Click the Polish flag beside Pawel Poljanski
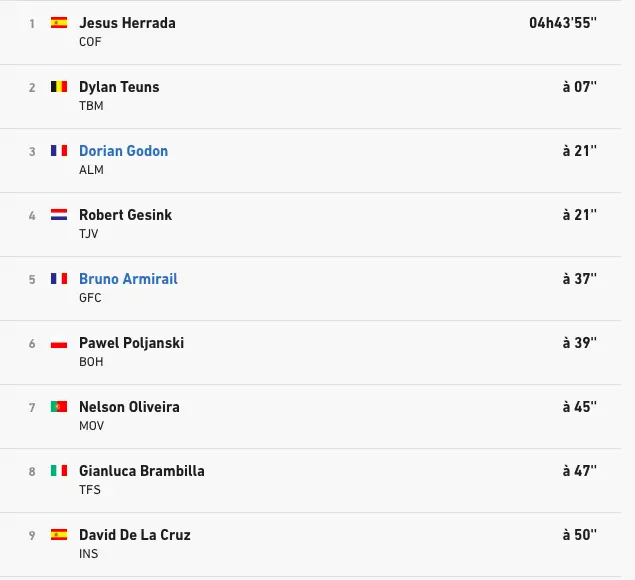This screenshot has width=635, height=580. point(59,343)
